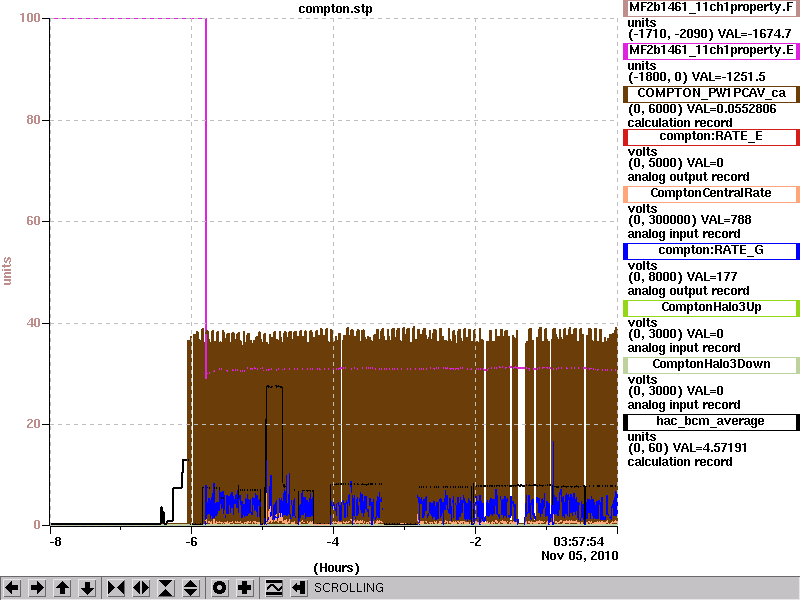800x600 pixels.
Task: Click the -4 tick label on time axis
Action: [x=333, y=542]
